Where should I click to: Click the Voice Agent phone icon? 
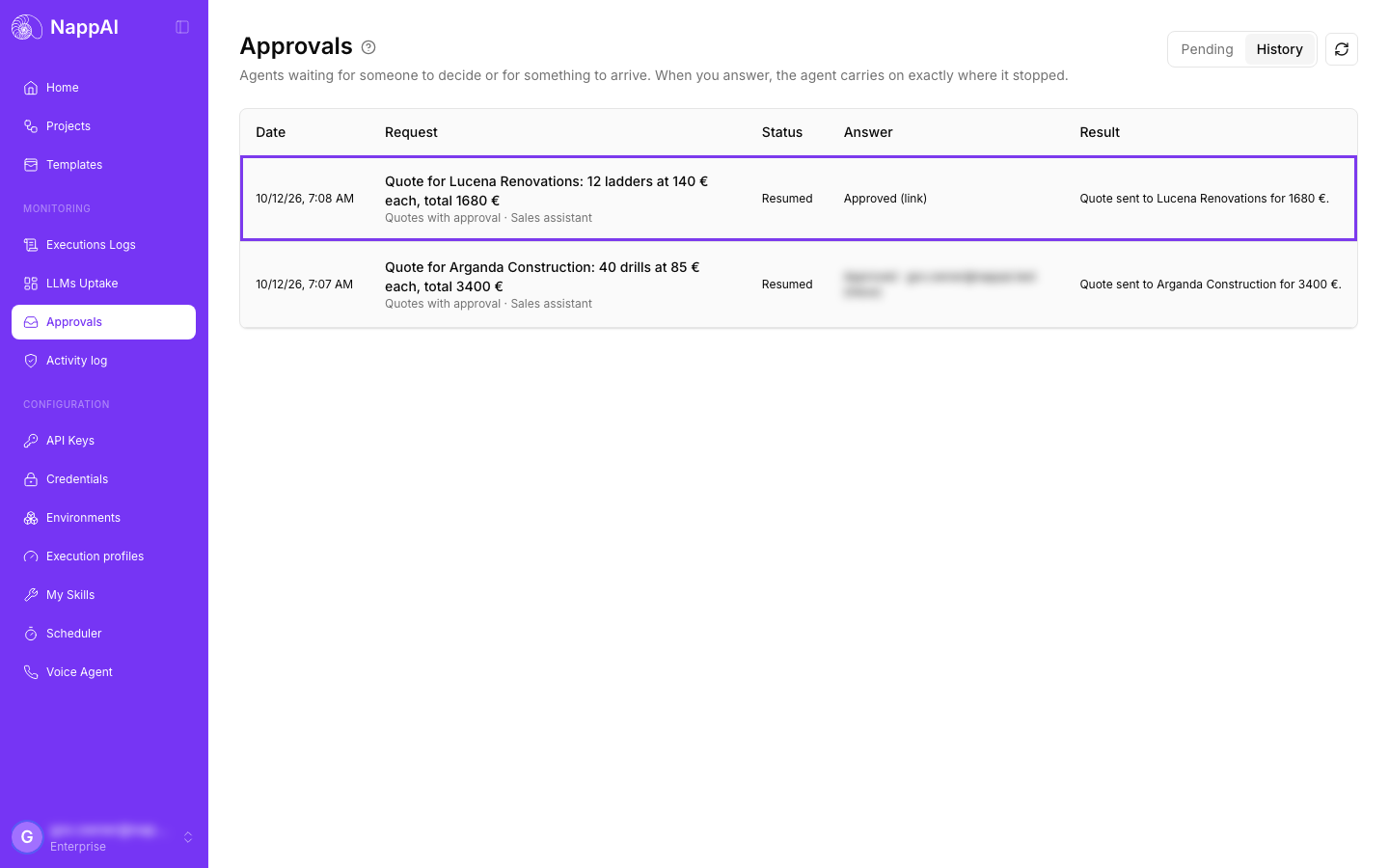(x=31, y=672)
